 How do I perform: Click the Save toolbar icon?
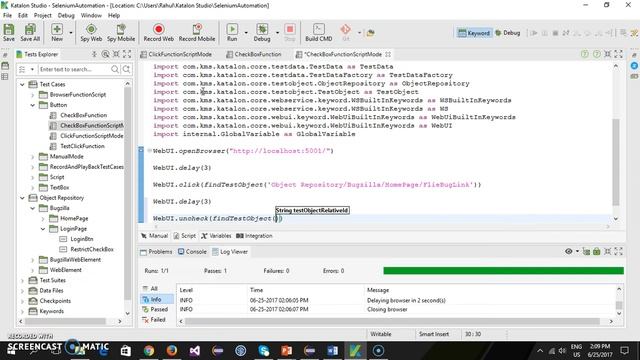(x=9, y=32)
